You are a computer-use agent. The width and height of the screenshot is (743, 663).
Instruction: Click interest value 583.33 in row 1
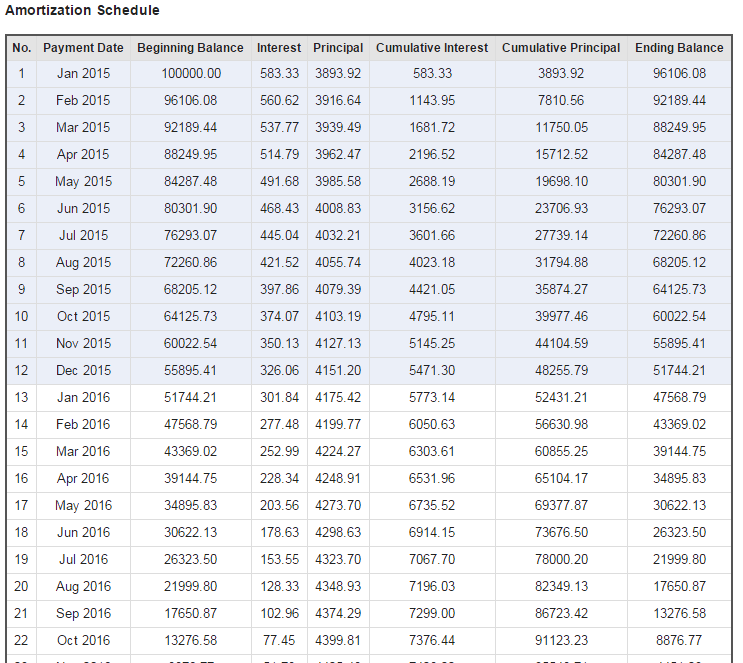pos(280,73)
